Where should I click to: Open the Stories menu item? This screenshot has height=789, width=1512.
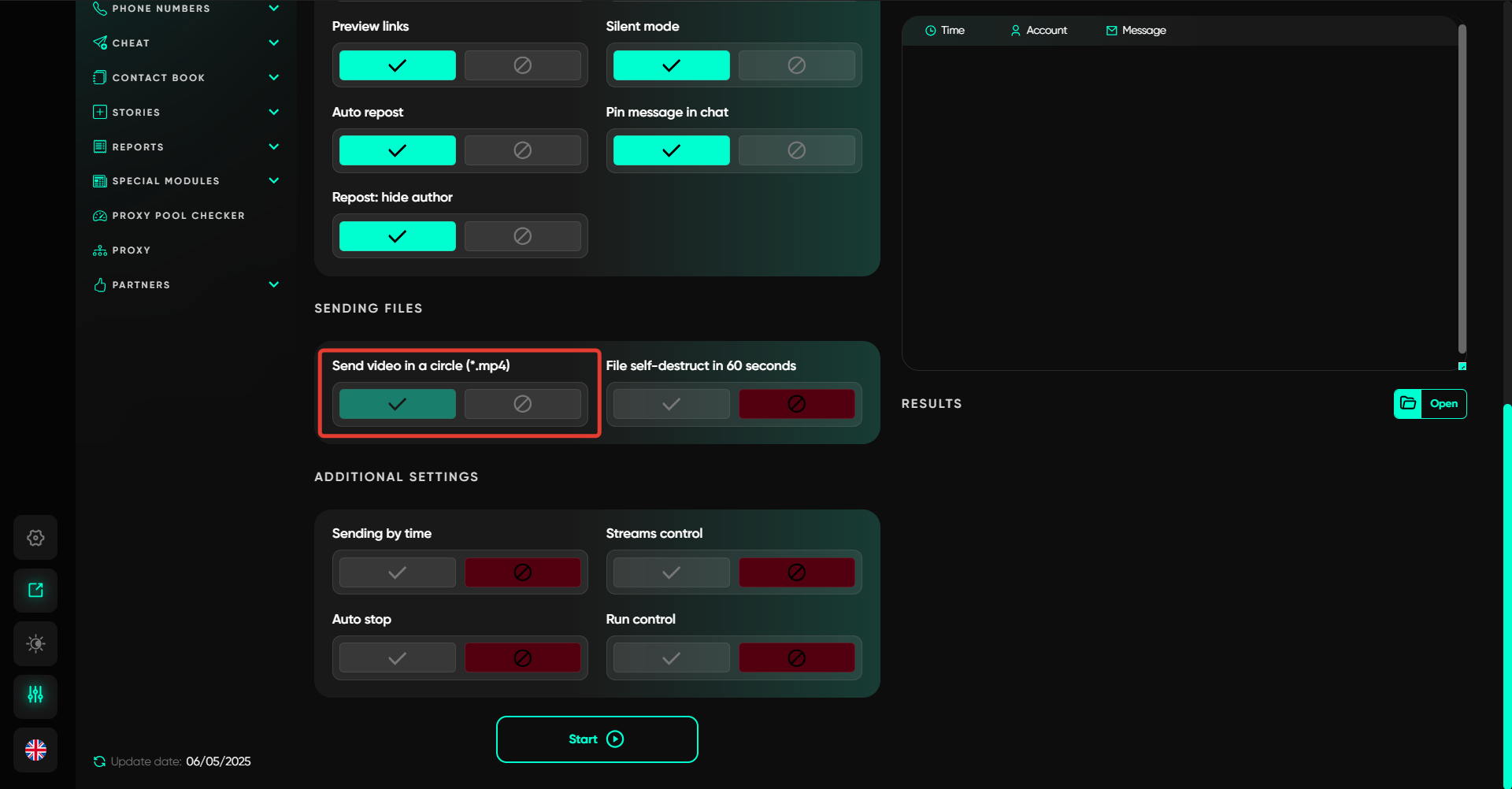136,113
